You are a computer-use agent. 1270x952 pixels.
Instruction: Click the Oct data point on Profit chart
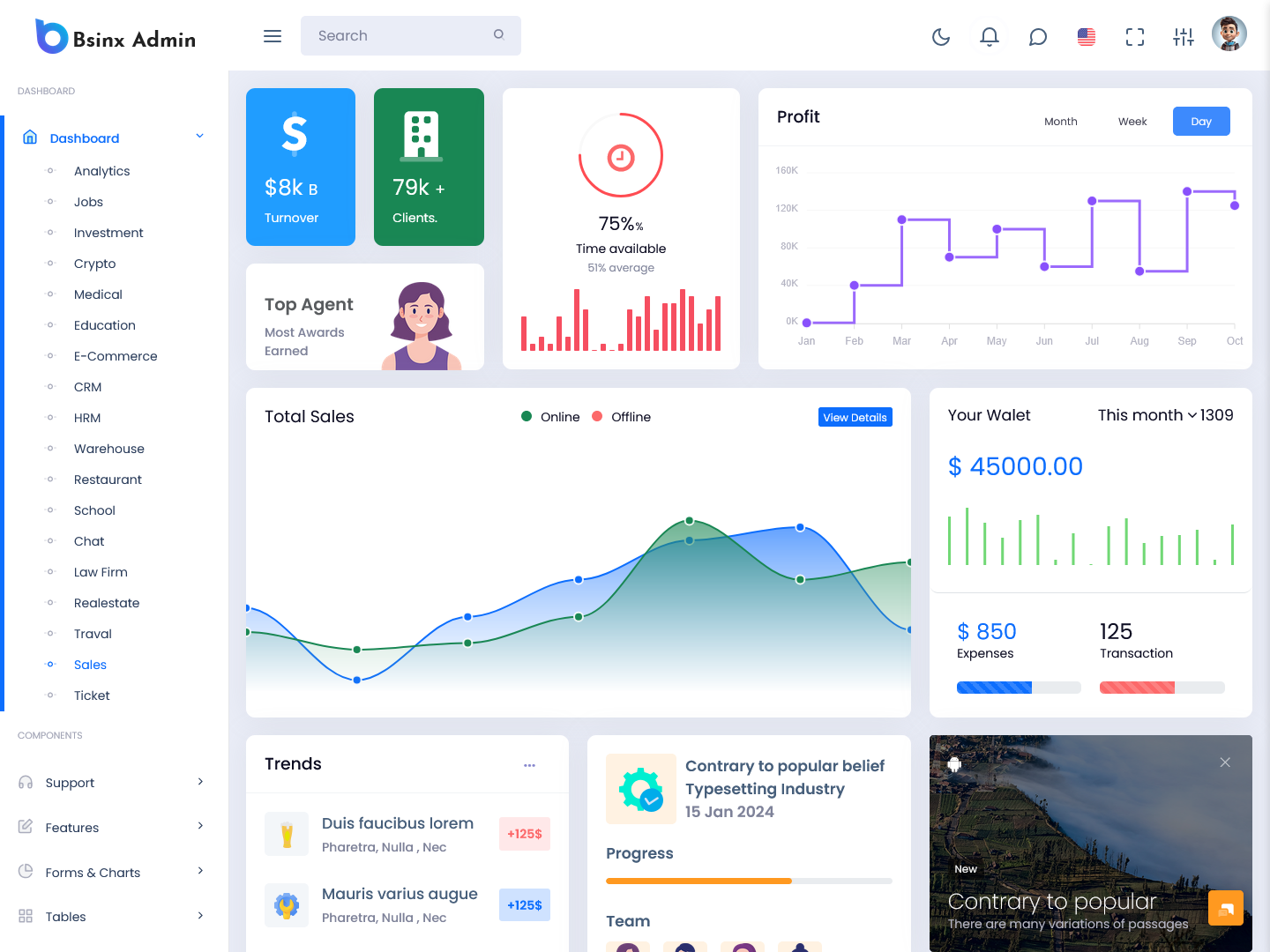[1235, 205]
